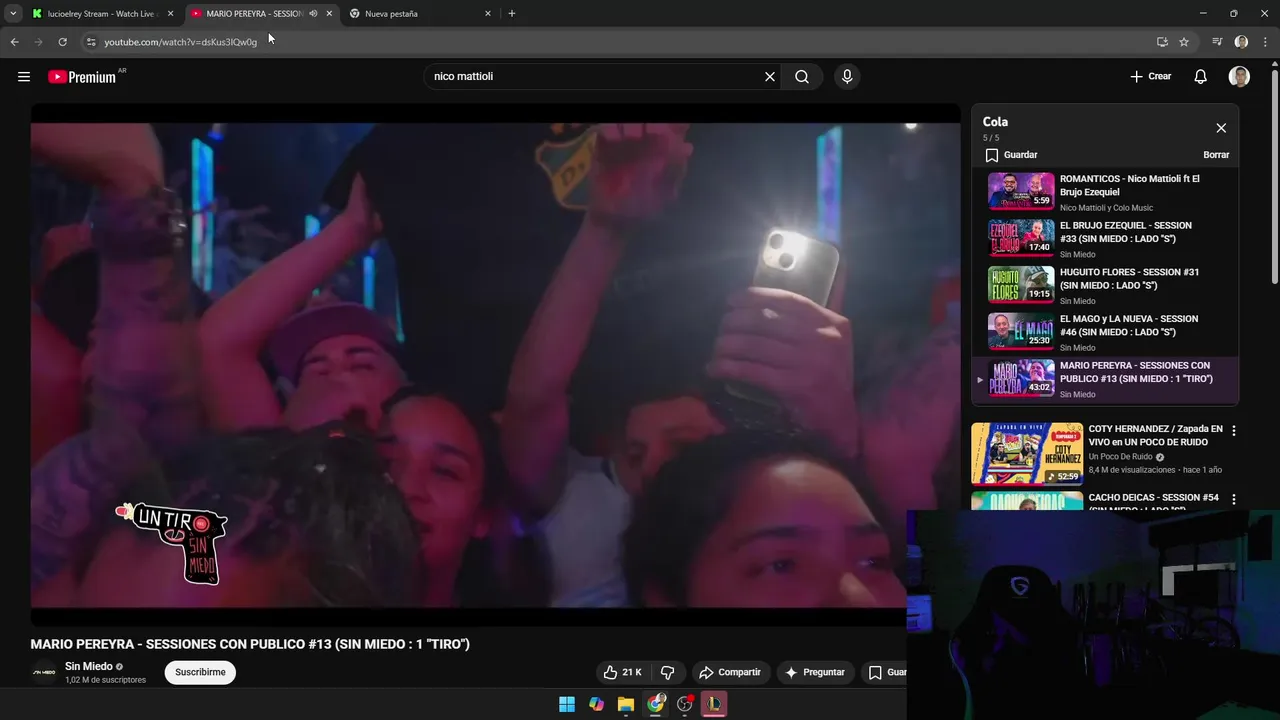Screen dimensions: 1280x720
Task: Close the MARIO PEREYRA tab
Action: (329, 13)
